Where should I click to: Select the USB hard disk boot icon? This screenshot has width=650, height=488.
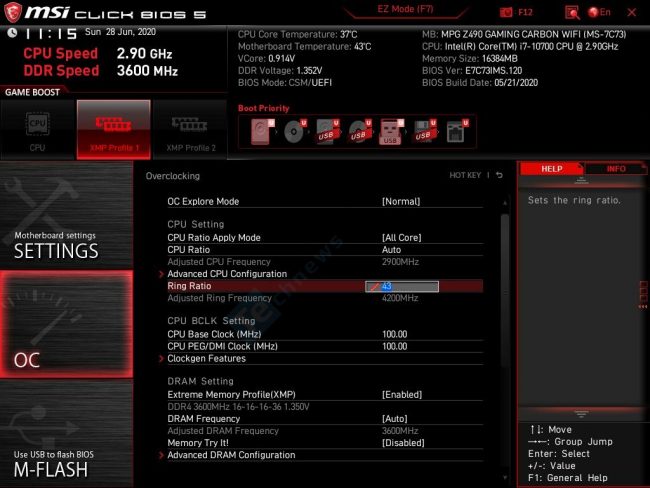(x=327, y=131)
